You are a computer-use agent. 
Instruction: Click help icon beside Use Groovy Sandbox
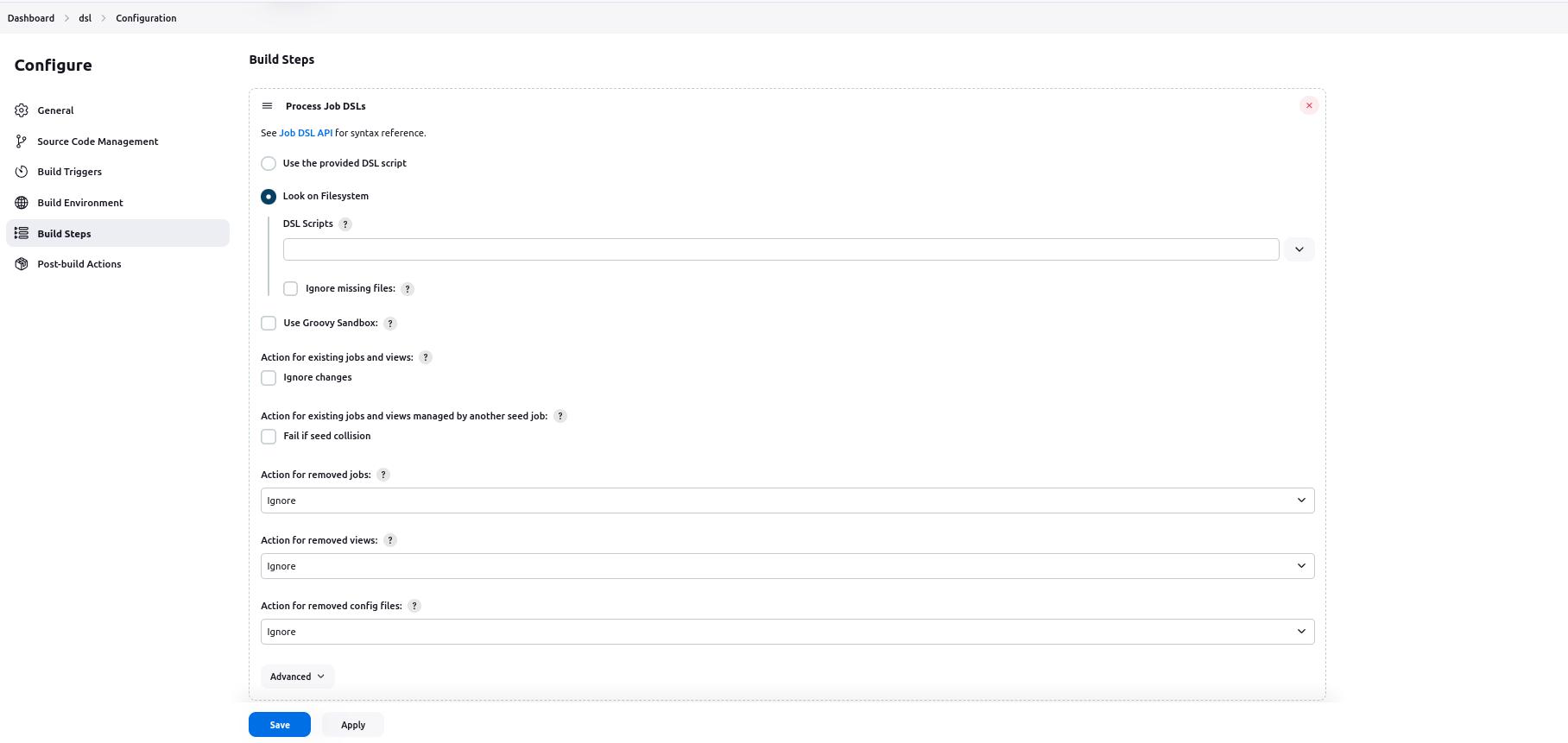(389, 323)
